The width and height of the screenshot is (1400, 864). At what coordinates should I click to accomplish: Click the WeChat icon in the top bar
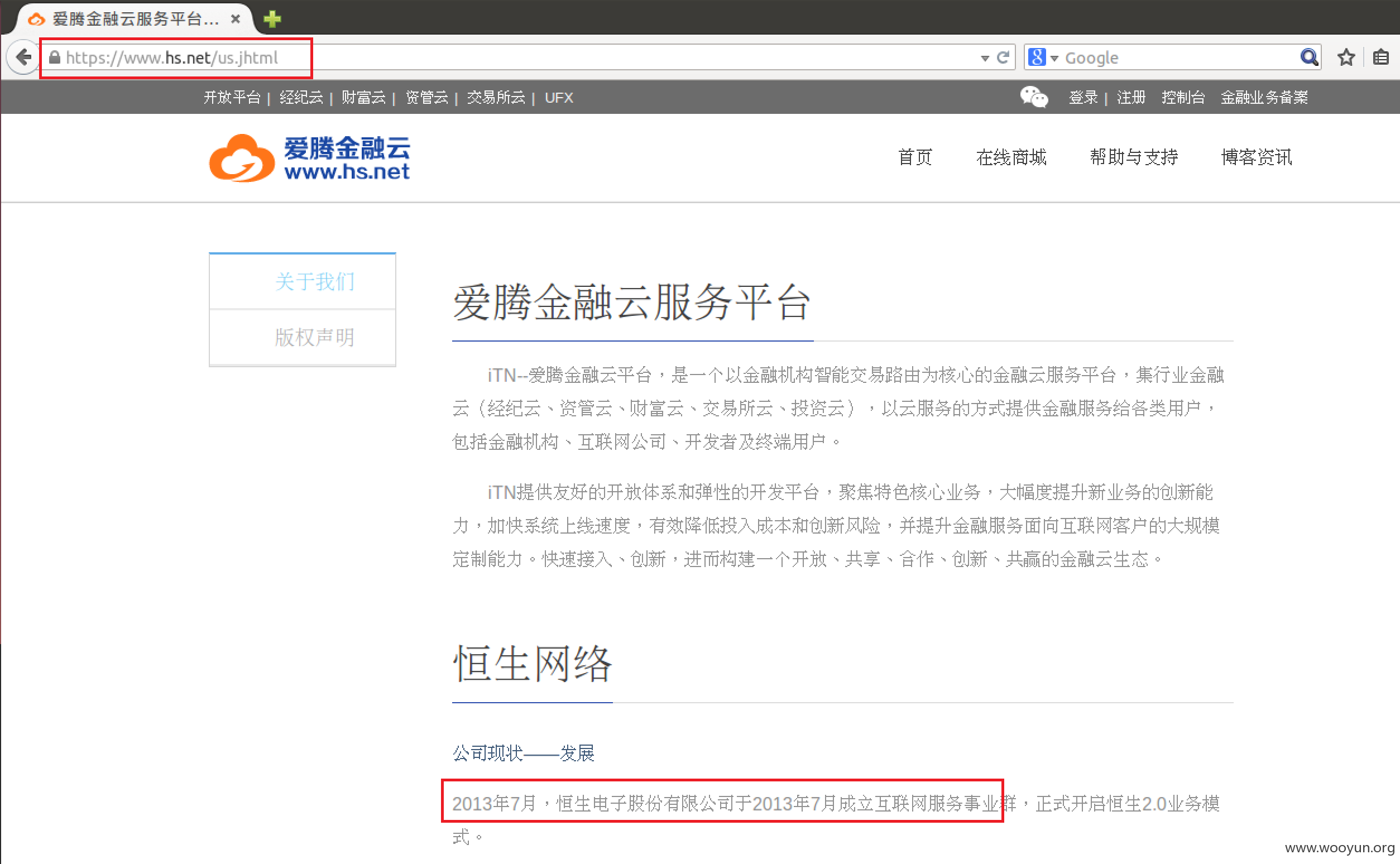1034,97
